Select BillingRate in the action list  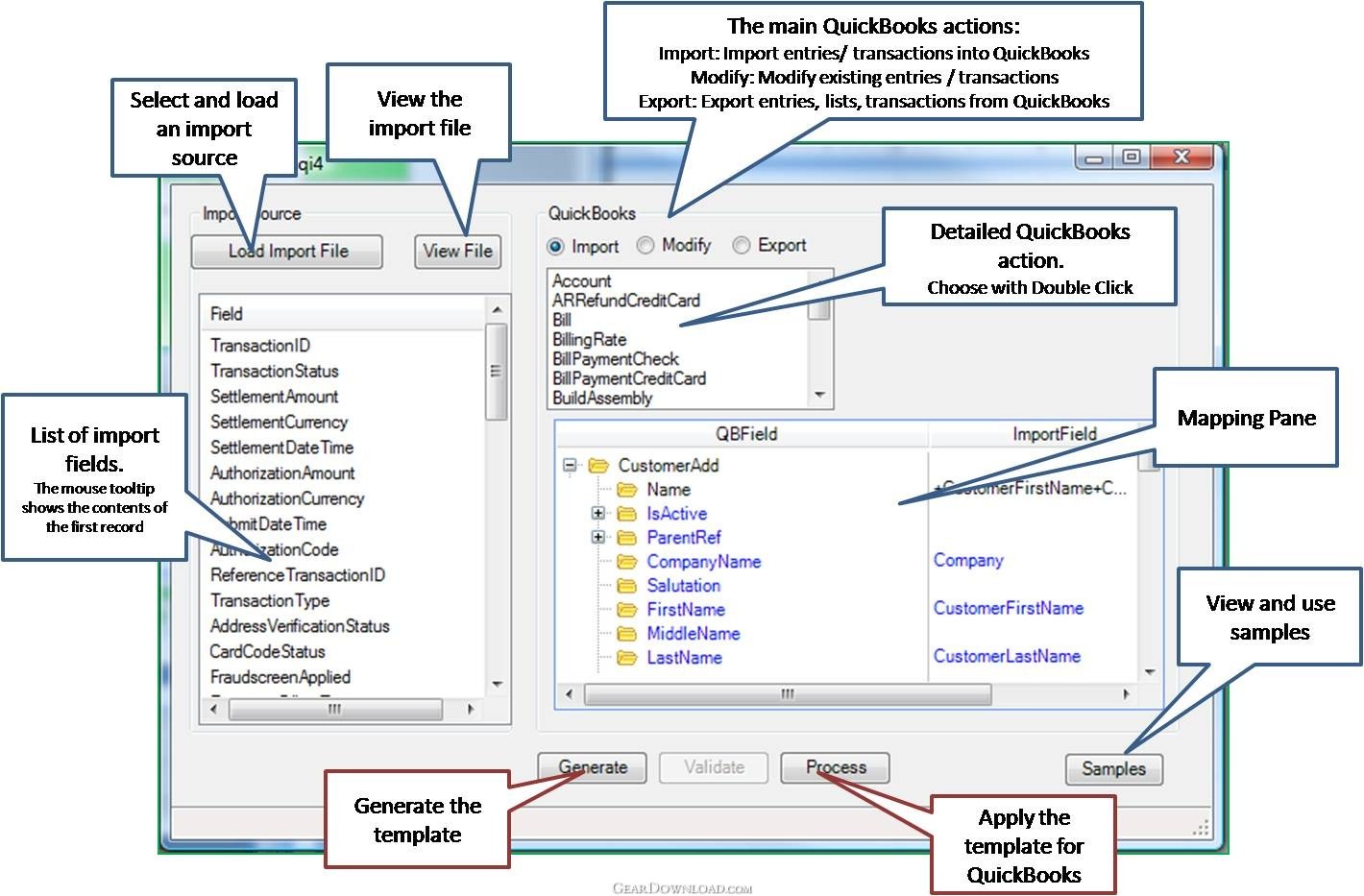coord(589,340)
